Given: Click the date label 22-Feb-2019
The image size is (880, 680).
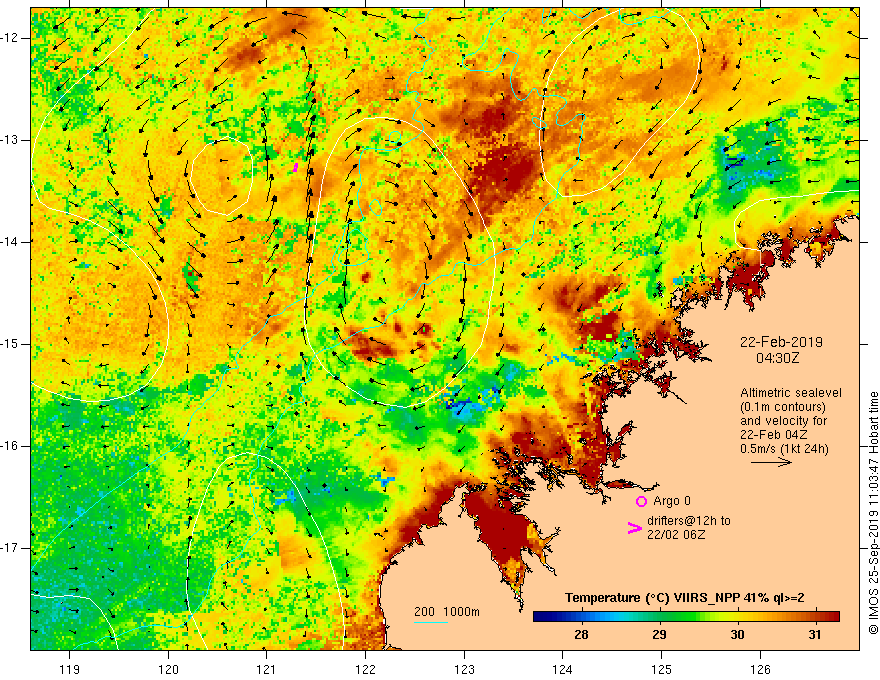Looking at the screenshot, I should click(x=781, y=342).
